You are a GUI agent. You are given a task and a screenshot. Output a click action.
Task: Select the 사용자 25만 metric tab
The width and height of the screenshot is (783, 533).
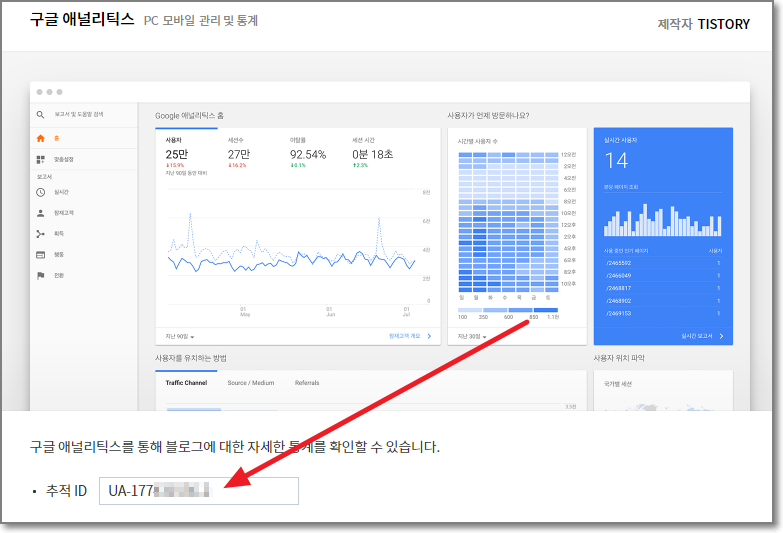pyautogui.click(x=186, y=155)
